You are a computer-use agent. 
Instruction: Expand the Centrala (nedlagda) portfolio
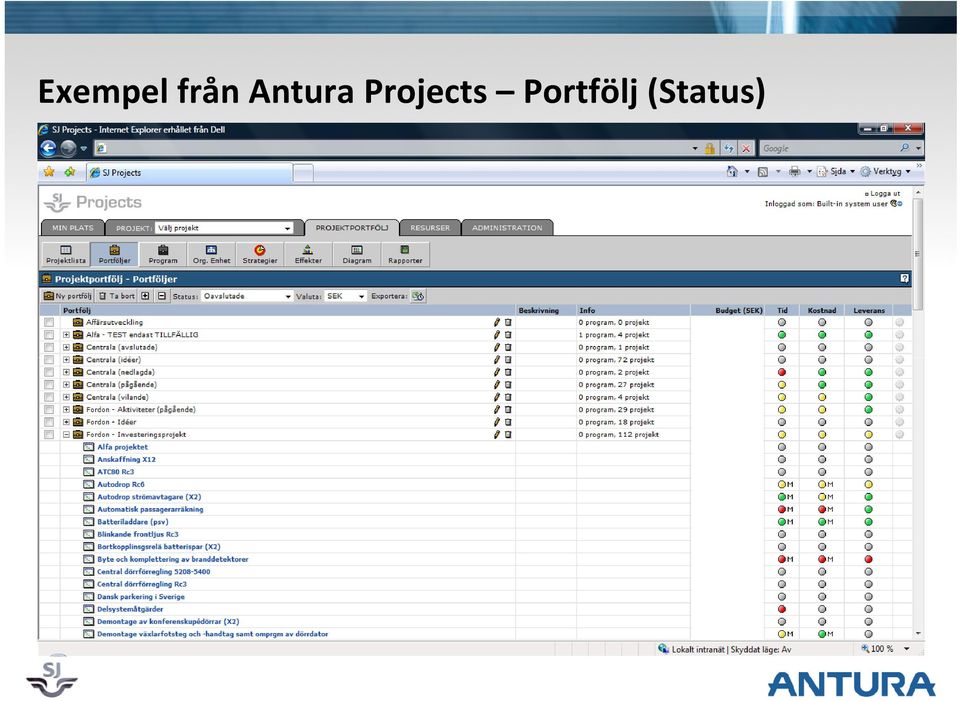[66, 372]
